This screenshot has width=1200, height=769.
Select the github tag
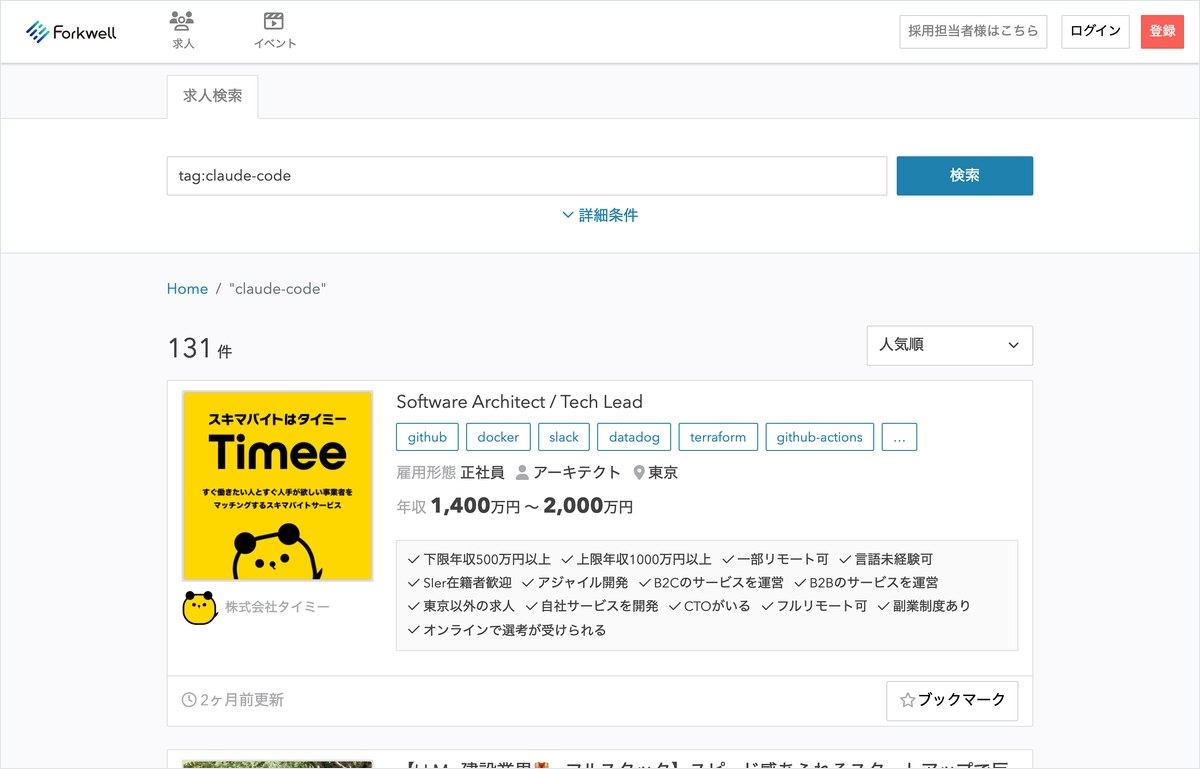pyautogui.click(x=427, y=437)
